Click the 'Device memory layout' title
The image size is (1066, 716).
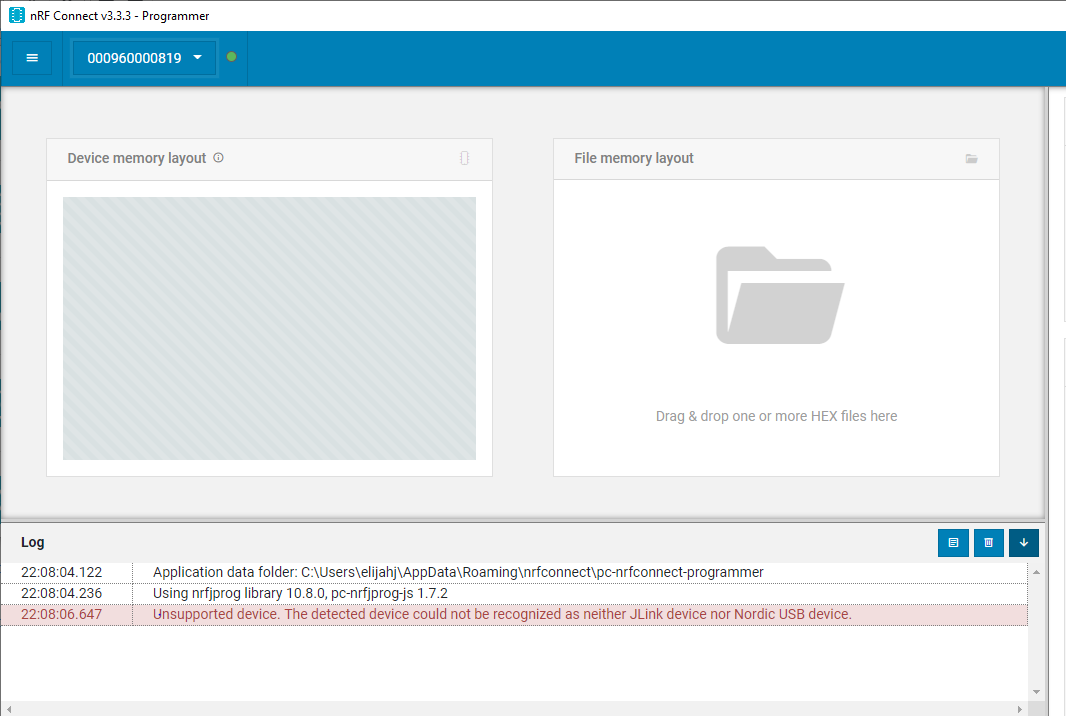137,158
